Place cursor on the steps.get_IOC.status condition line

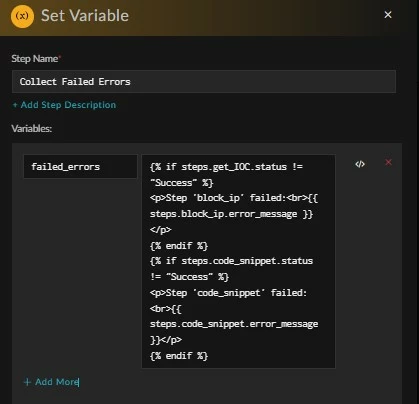click(226, 167)
